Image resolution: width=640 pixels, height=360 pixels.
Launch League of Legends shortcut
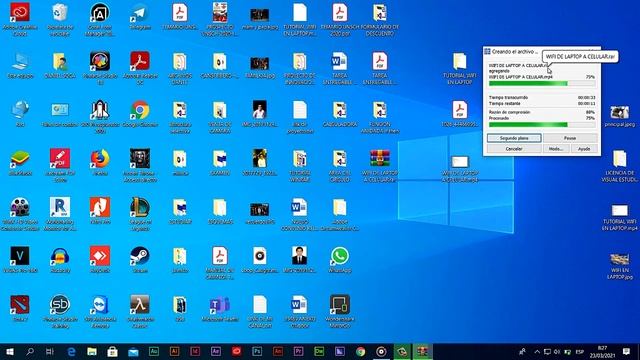(x=140, y=214)
